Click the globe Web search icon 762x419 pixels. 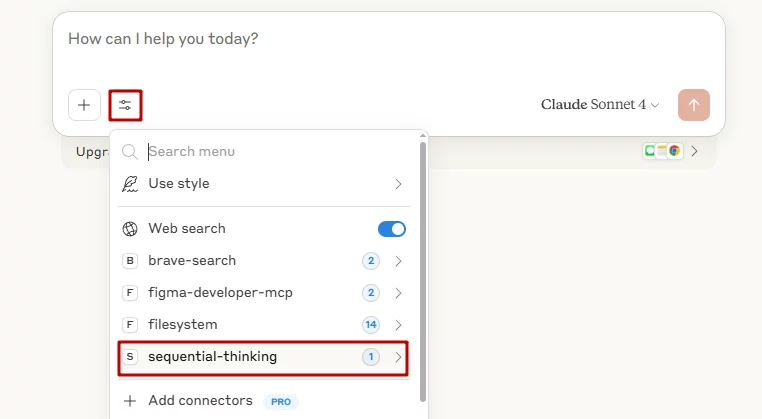pyautogui.click(x=130, y=229)
